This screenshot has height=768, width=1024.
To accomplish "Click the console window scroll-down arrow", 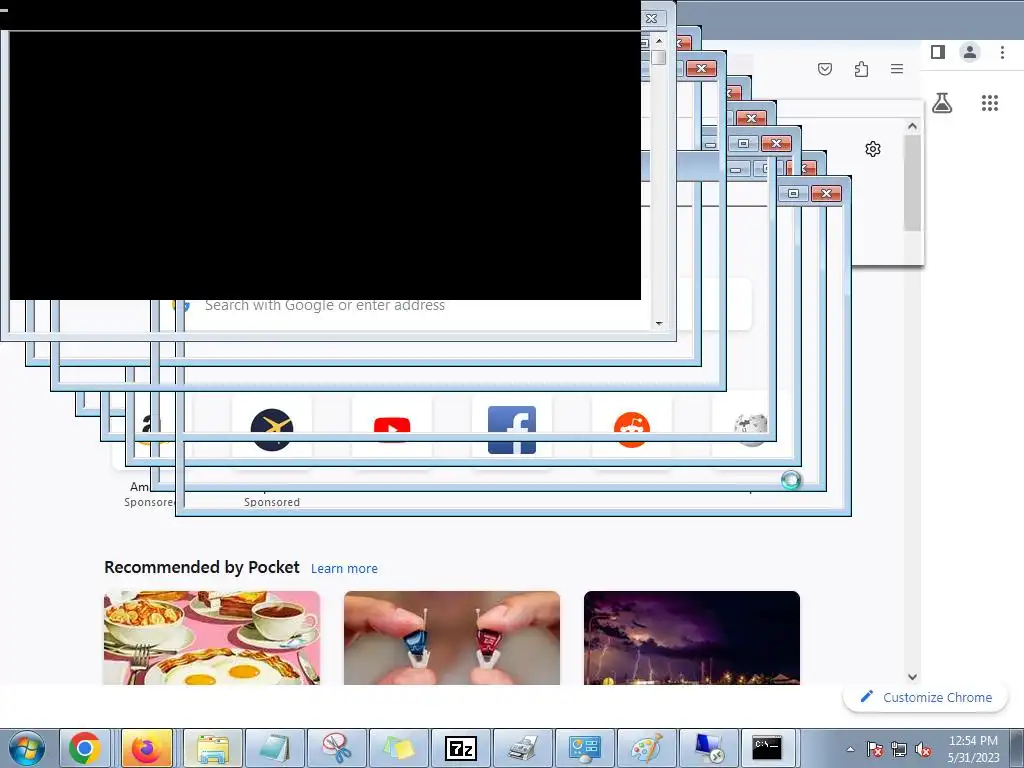I will click(x=659, y=323).
